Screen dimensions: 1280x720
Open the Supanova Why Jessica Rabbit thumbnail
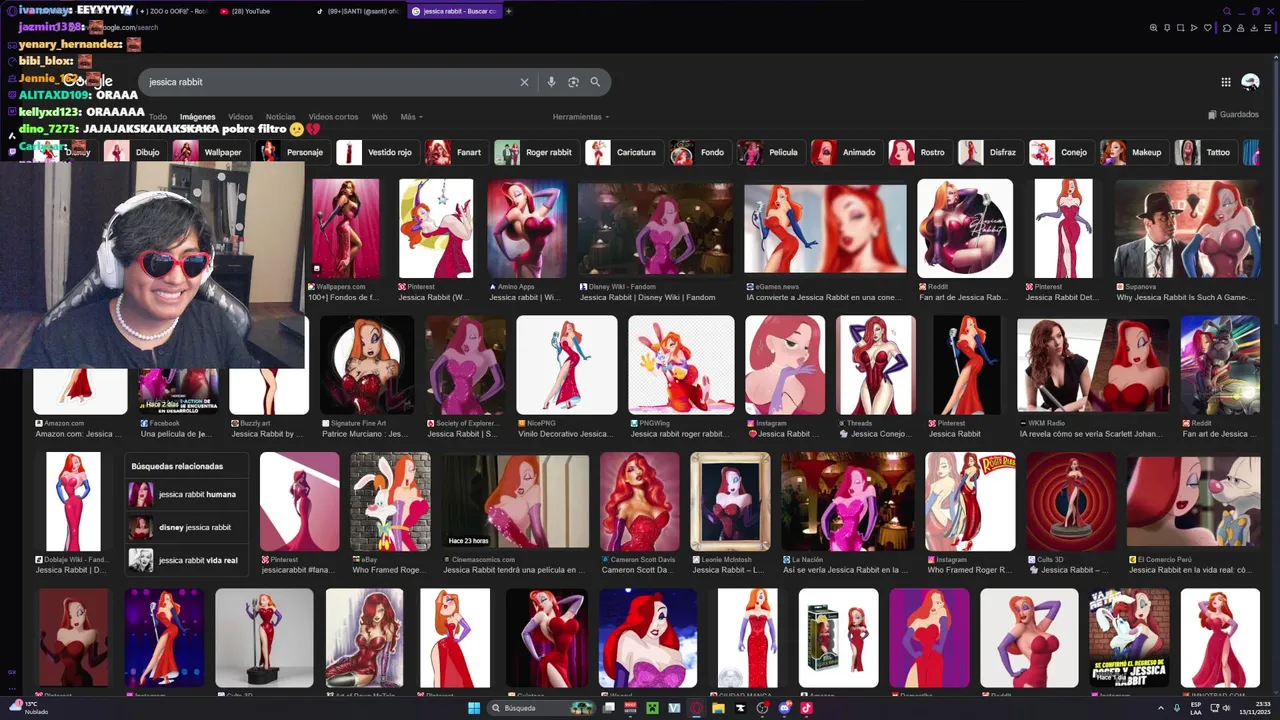1187,229
